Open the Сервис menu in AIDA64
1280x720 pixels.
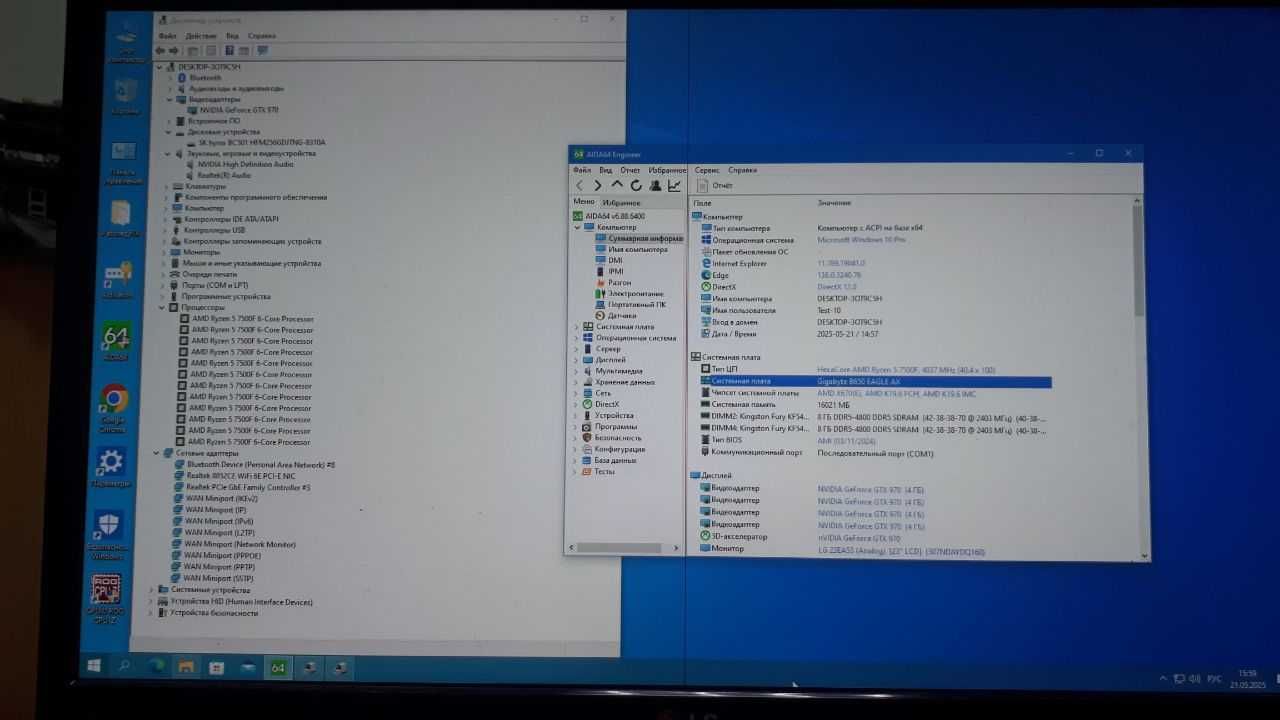click(707, 170)
